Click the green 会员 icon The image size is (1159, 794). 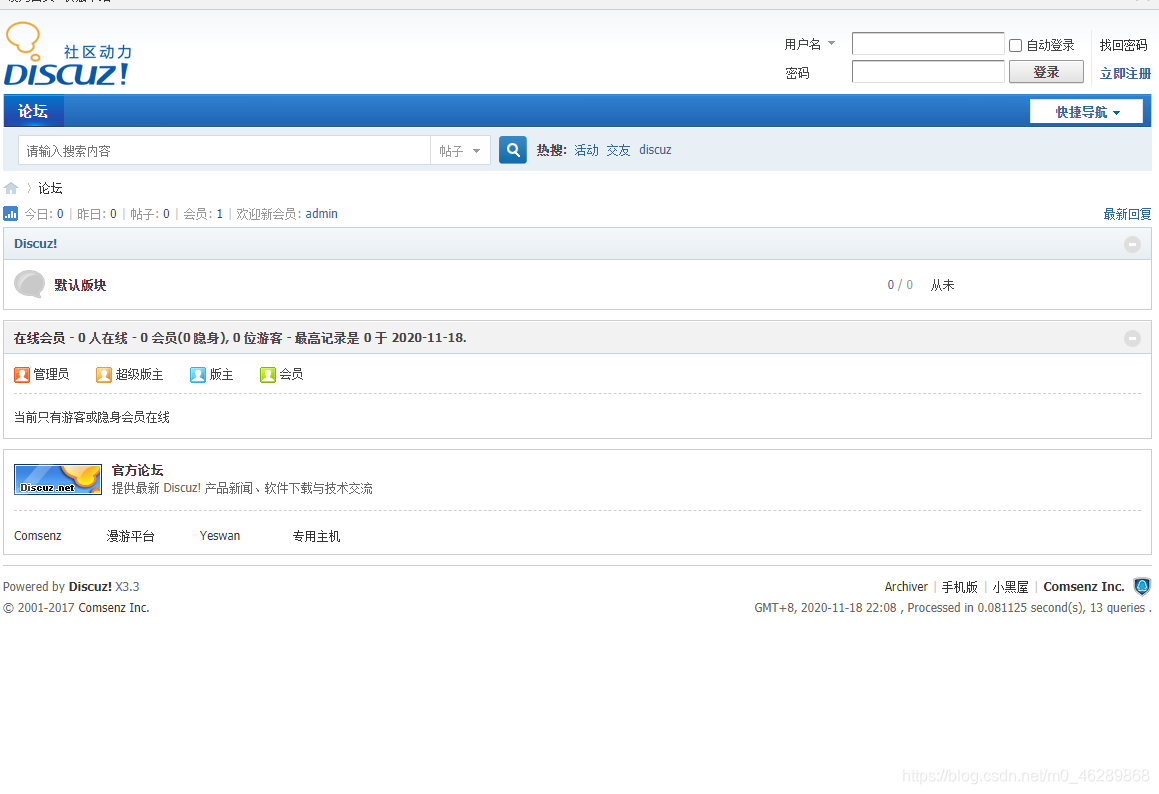[x=268, y=375]
